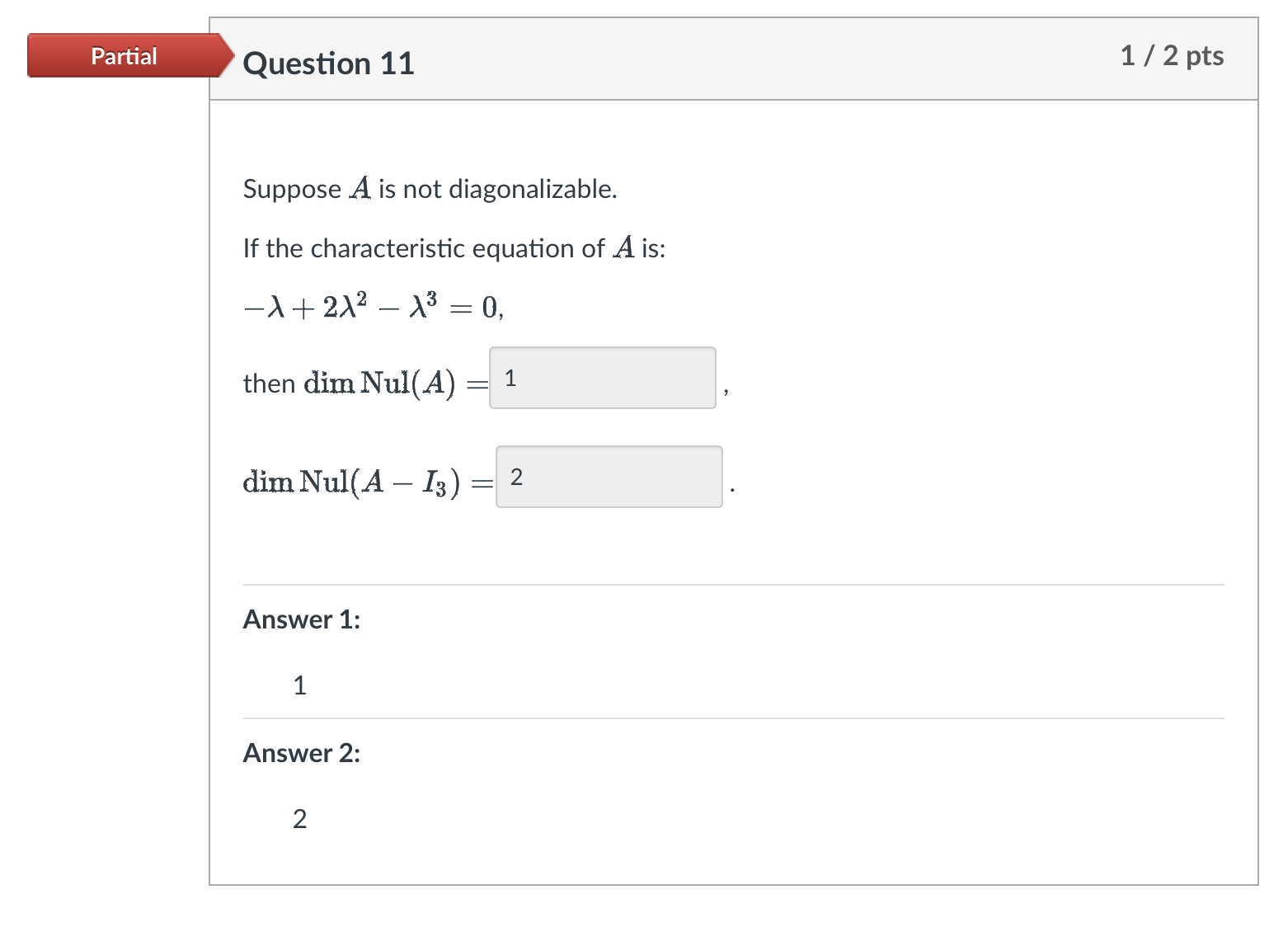Select the value 2 in the second input field
The image size is (1288, 932).
point(518,477)
